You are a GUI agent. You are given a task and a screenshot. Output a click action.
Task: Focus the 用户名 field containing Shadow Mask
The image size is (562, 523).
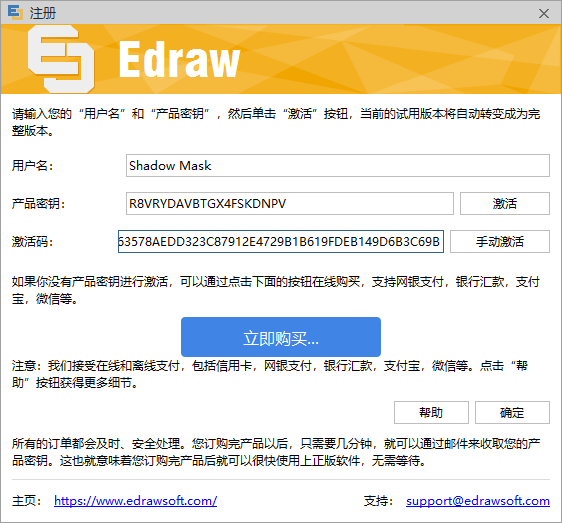(x=338, y=166)
